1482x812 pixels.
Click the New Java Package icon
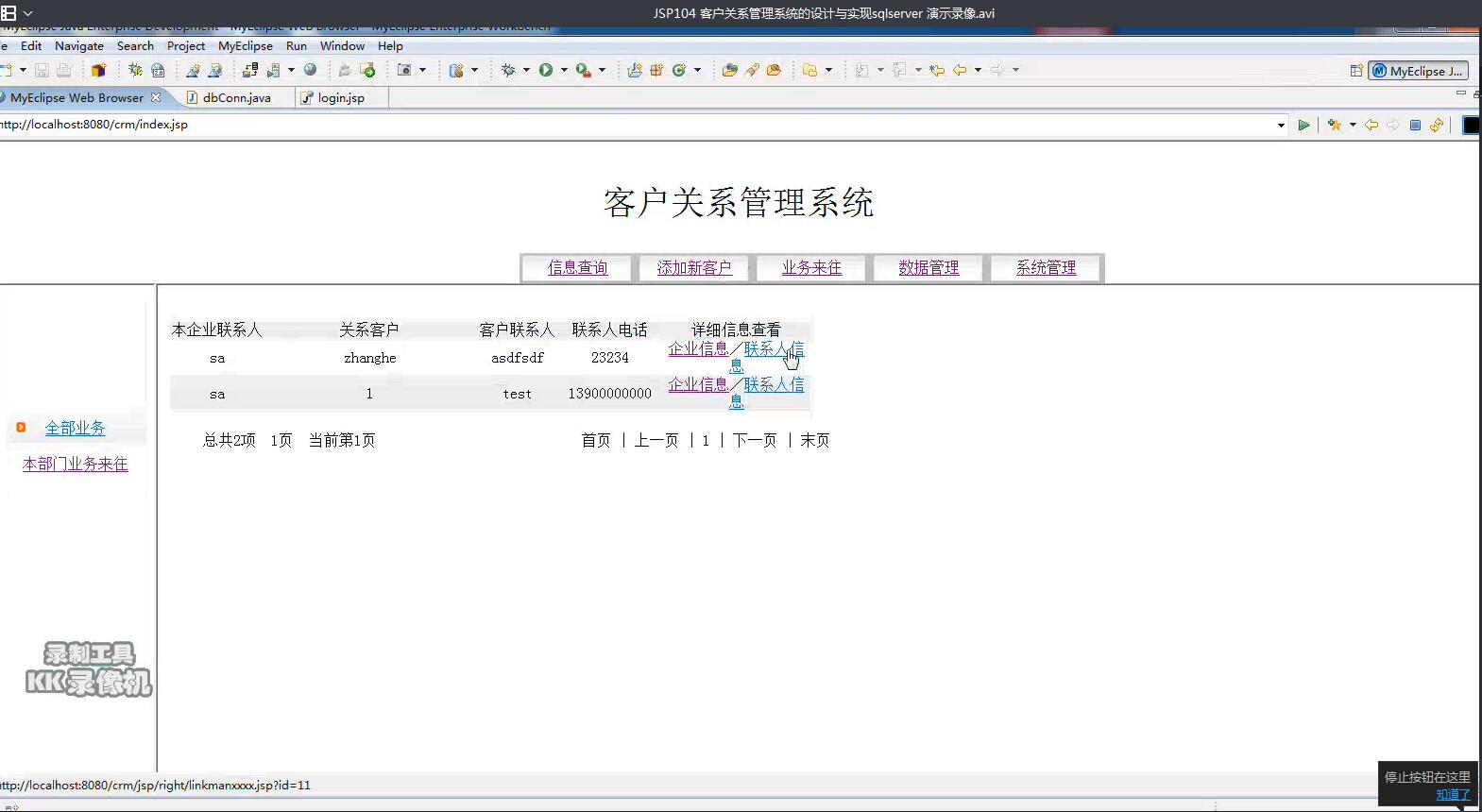pyautogui.click(x=656, y=70)
